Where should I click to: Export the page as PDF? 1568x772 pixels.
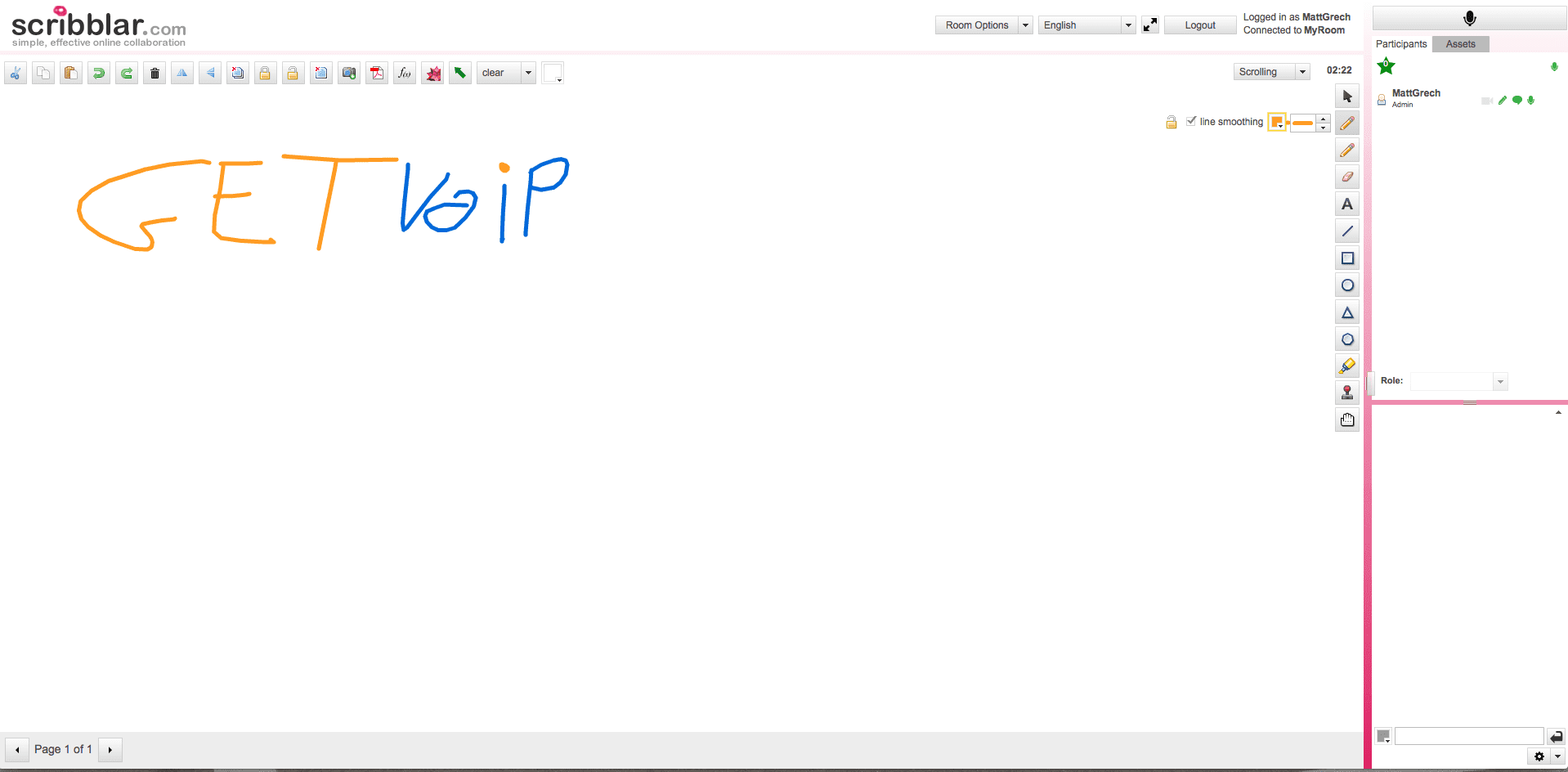[377, 74]
